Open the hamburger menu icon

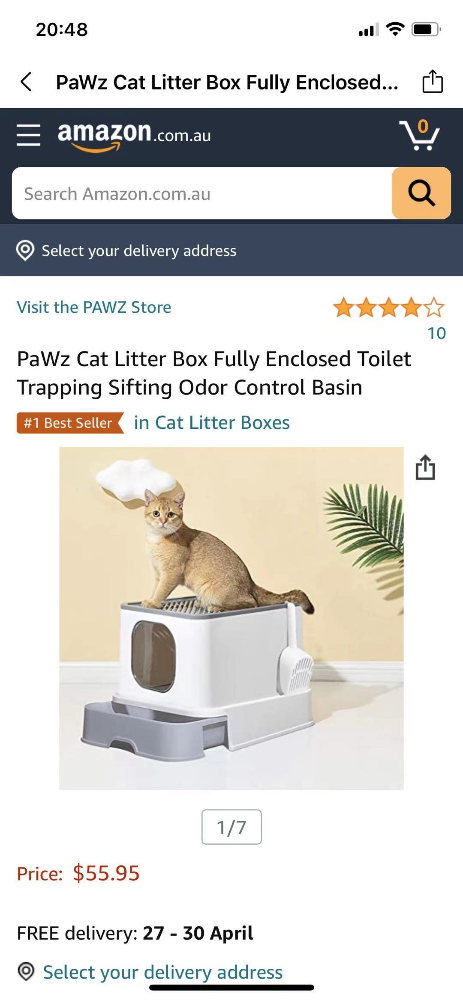[x=29, y=135]
